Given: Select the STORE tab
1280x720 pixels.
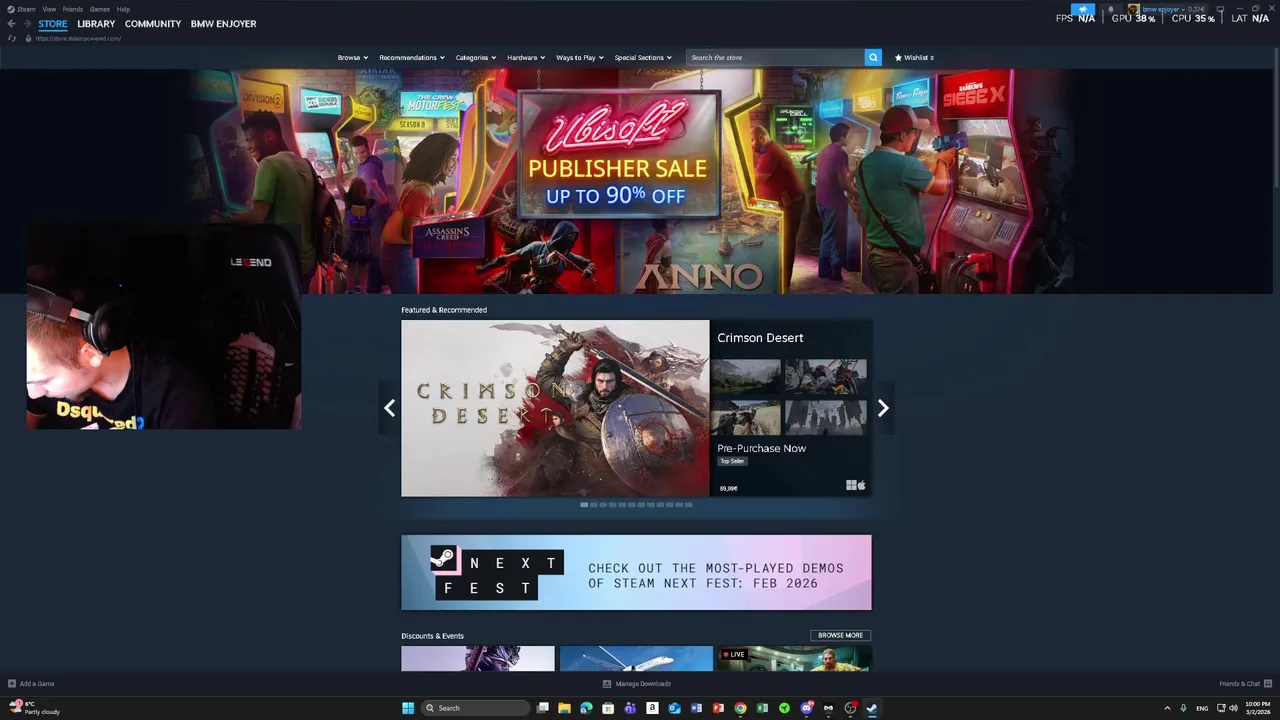Looking at the screenshot, I should (x=53, y=24).
